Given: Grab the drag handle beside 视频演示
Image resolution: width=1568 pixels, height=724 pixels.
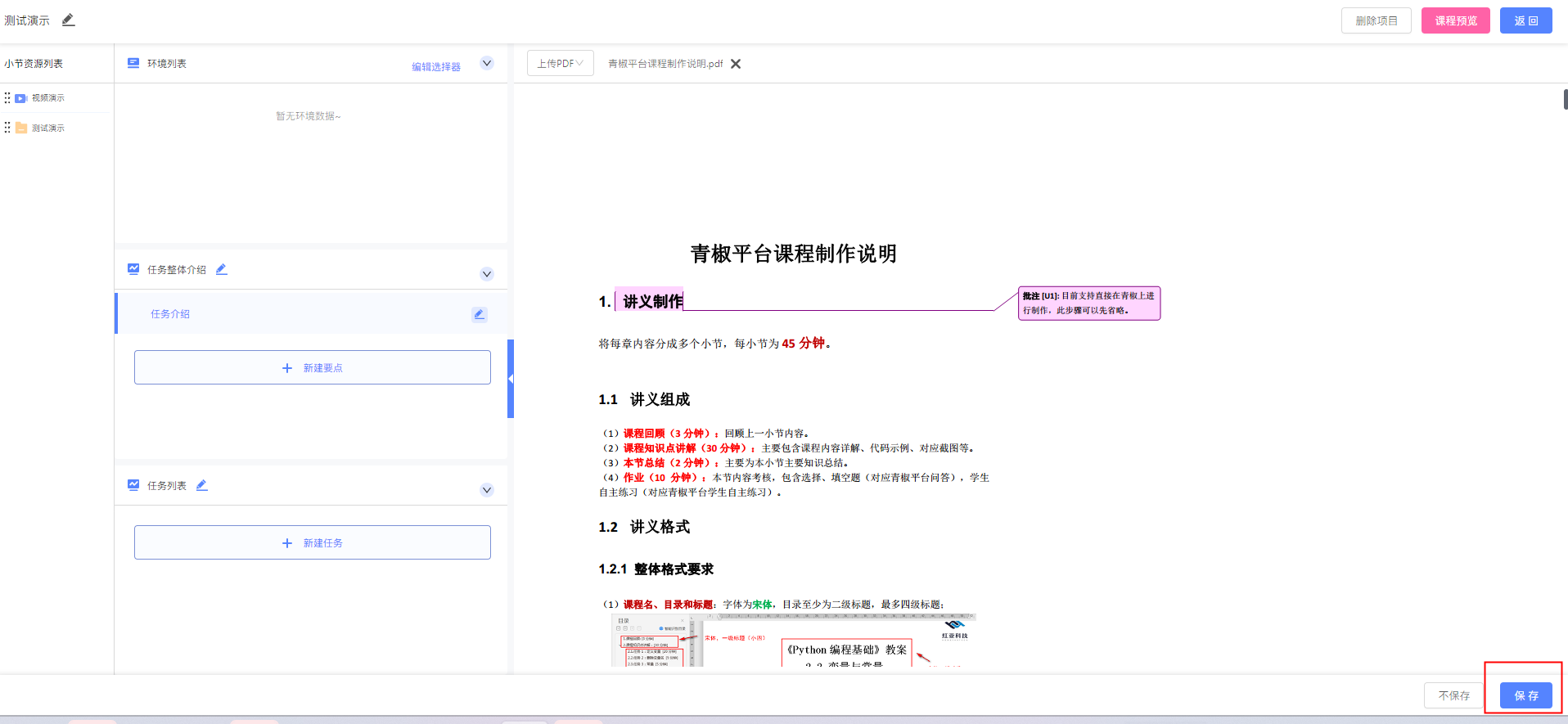Looking at the screenshot, I should point(7,98).
